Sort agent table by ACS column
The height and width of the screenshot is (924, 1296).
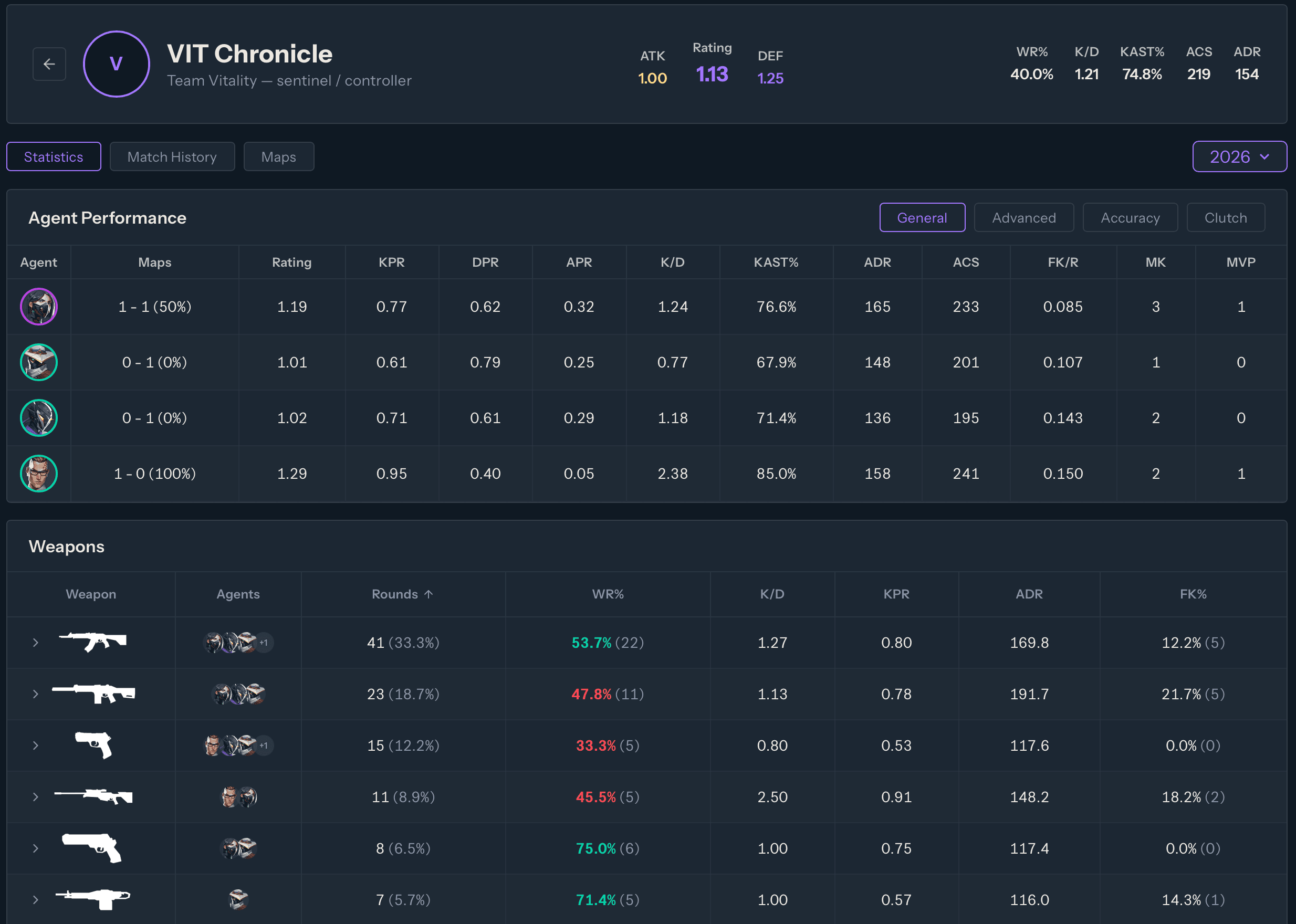[966, 262]
